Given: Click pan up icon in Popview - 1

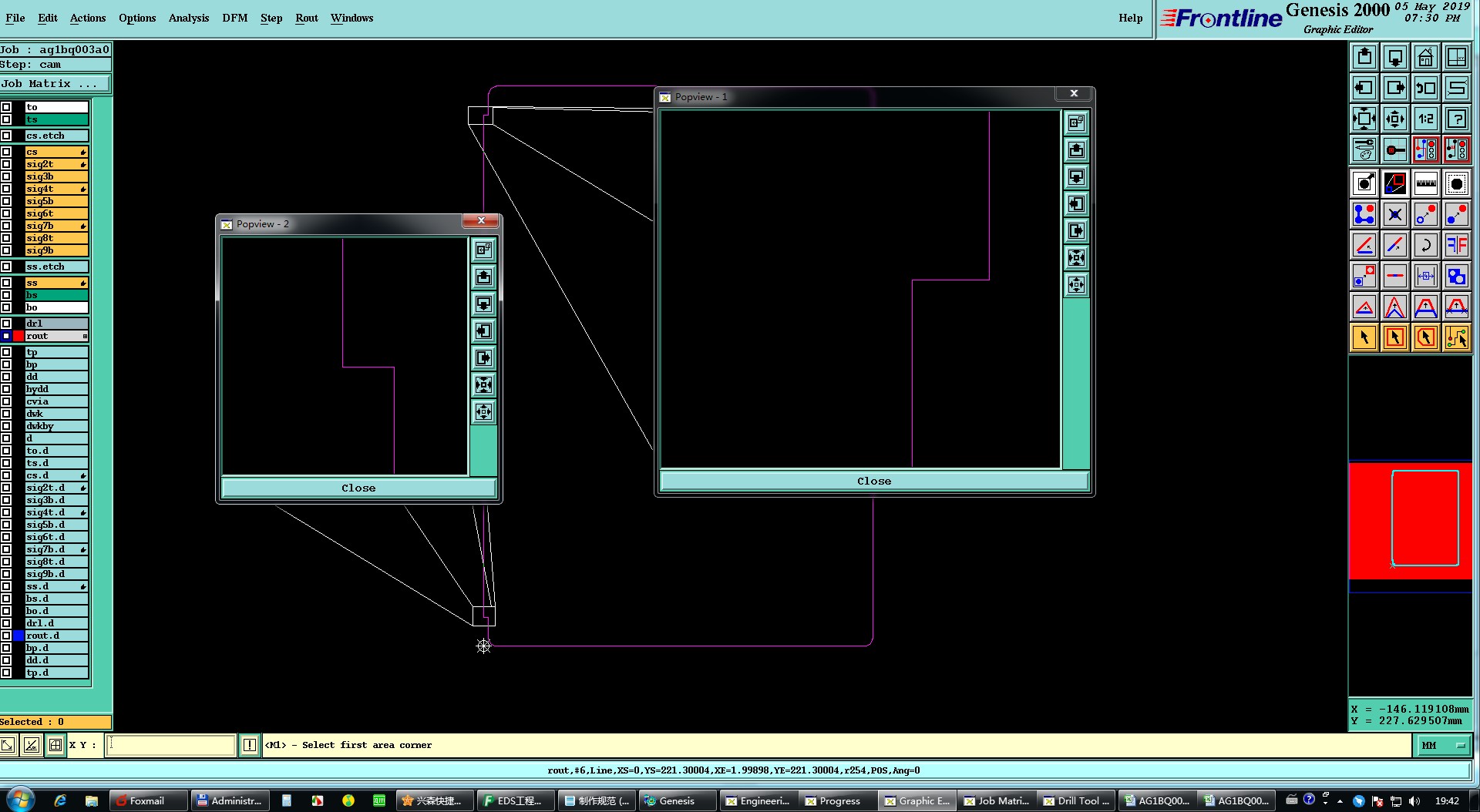Looking at the screenshot, I should pos(1077,149).
